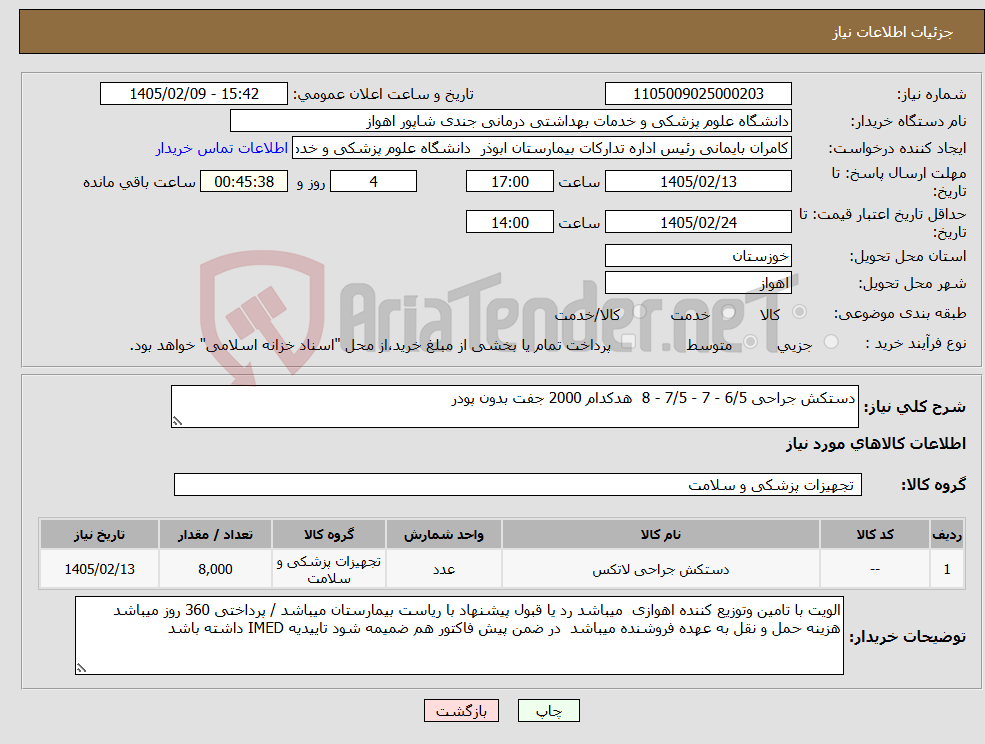This screenshot has height=744, width=985.
Task: Click the unit cell عدد
Action: tap(444, 569)
